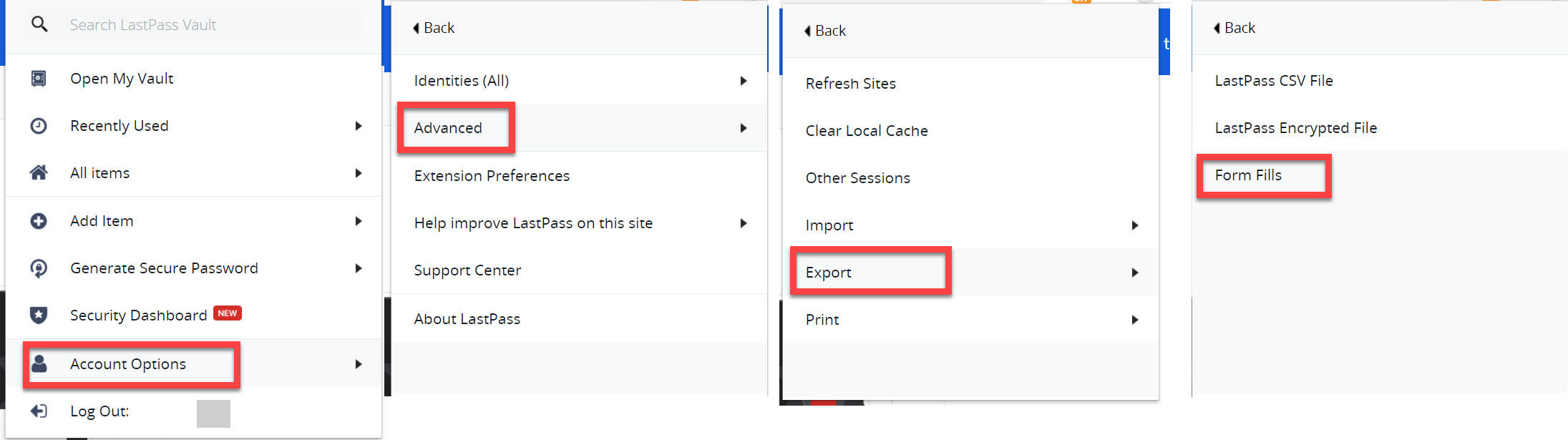The height and width of the screenshot is (440, 1568).
Task: Choose the Form Fills export option
Action: pyautogui.click(x=1248, y=175)
